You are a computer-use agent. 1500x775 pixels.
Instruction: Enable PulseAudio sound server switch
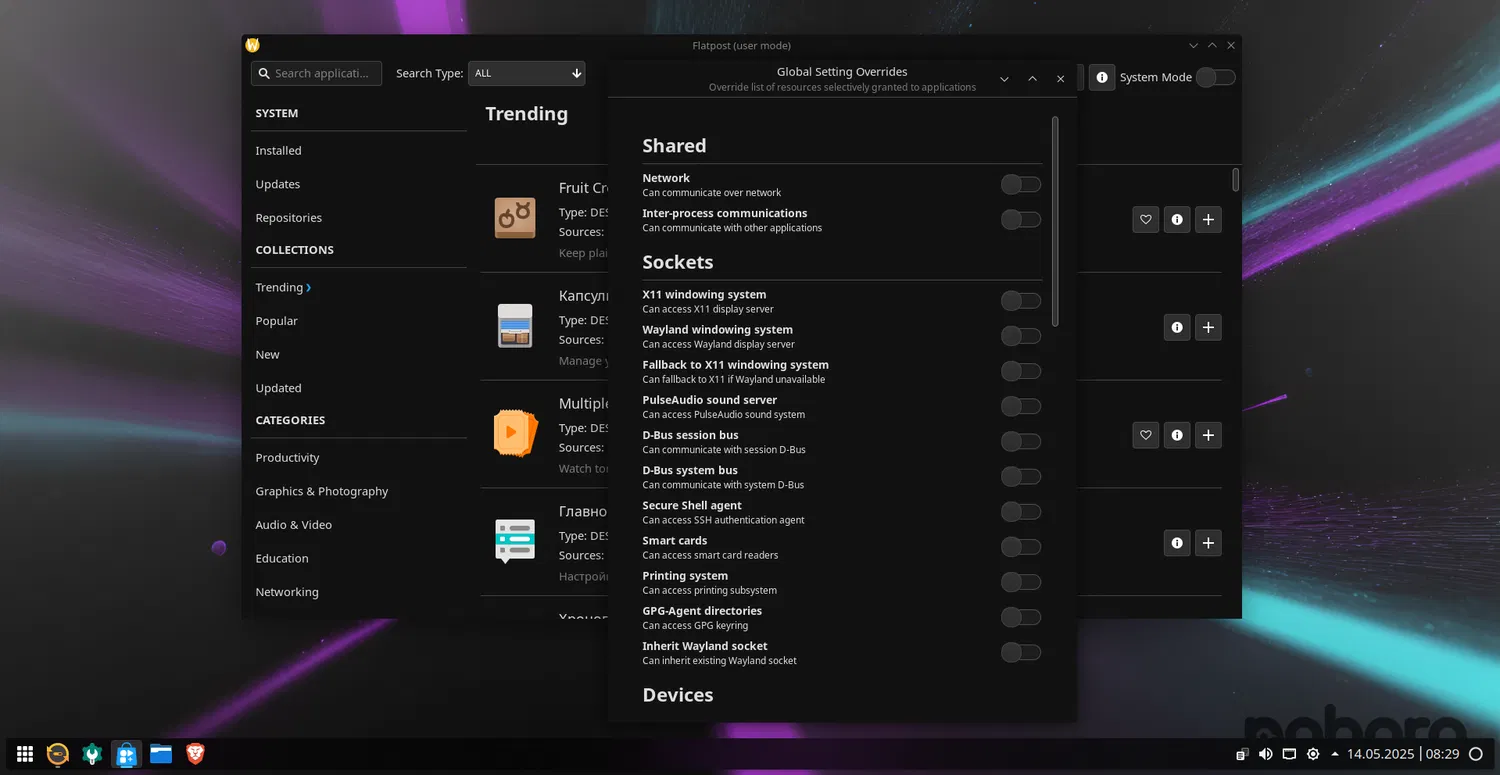(x=1021, y=406)
